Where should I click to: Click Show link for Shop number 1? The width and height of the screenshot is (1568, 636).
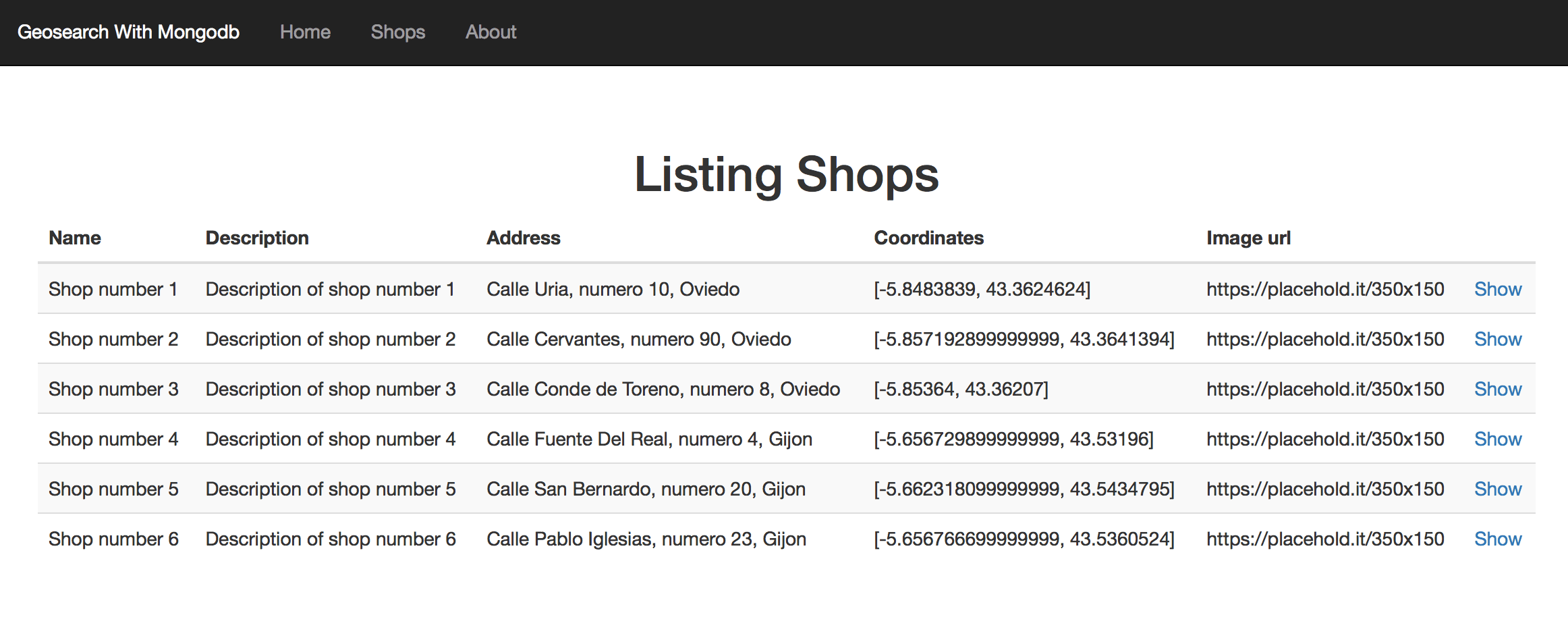click(1497, 289)
